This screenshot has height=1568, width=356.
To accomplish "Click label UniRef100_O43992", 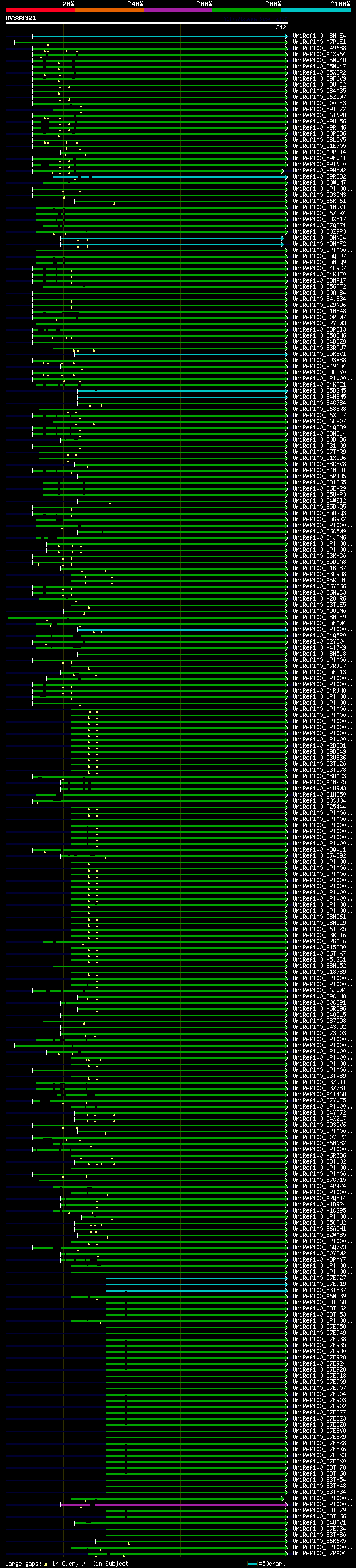I will [x=319, y=1027].
